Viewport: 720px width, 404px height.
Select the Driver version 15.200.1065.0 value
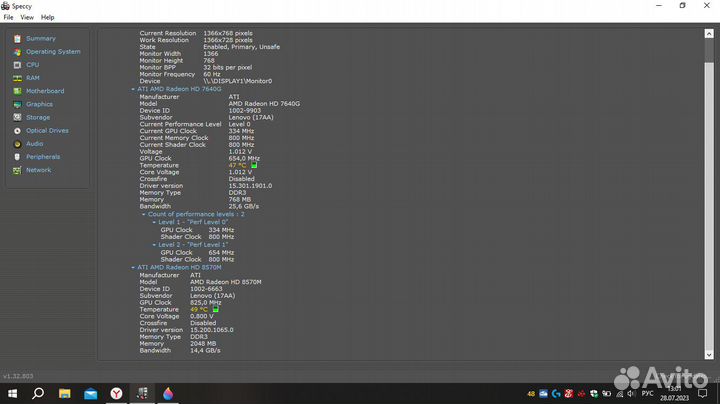coord(212,330)
